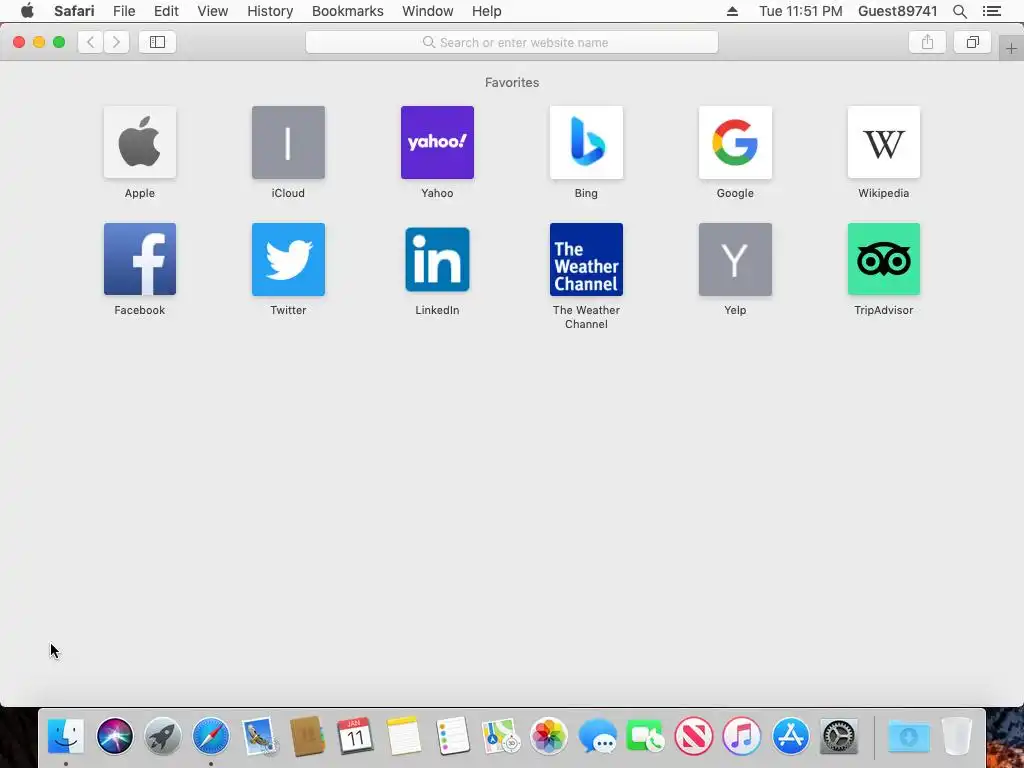Open System Preferences gear in Dock

839,736
